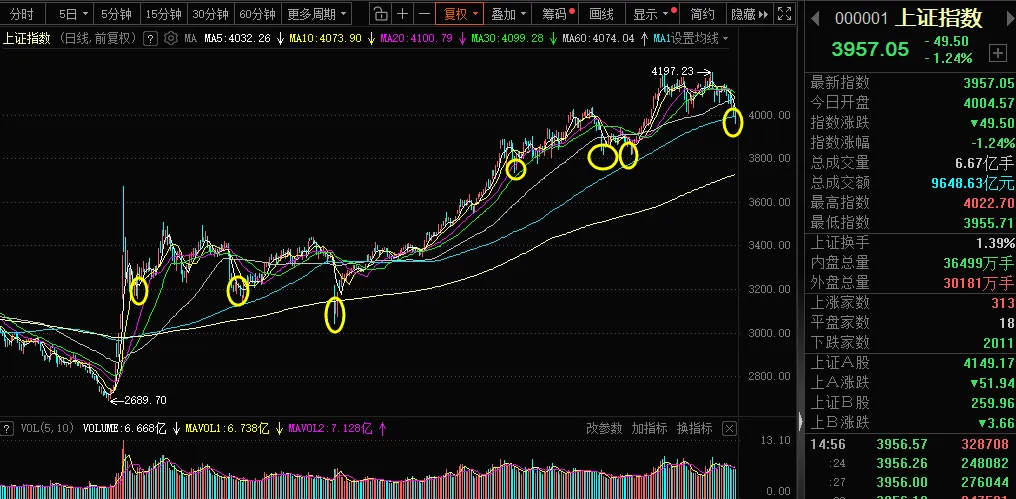Click the VOLUME:6.668亿 label
The width and height of the screenshot is (1016, 499).
click(124, 428)
